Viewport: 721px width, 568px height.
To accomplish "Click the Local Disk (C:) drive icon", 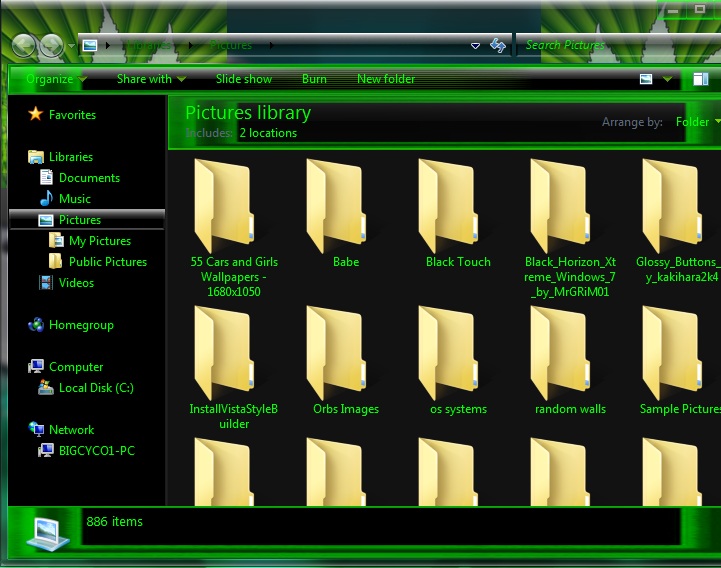I will (x=46, y=387).
